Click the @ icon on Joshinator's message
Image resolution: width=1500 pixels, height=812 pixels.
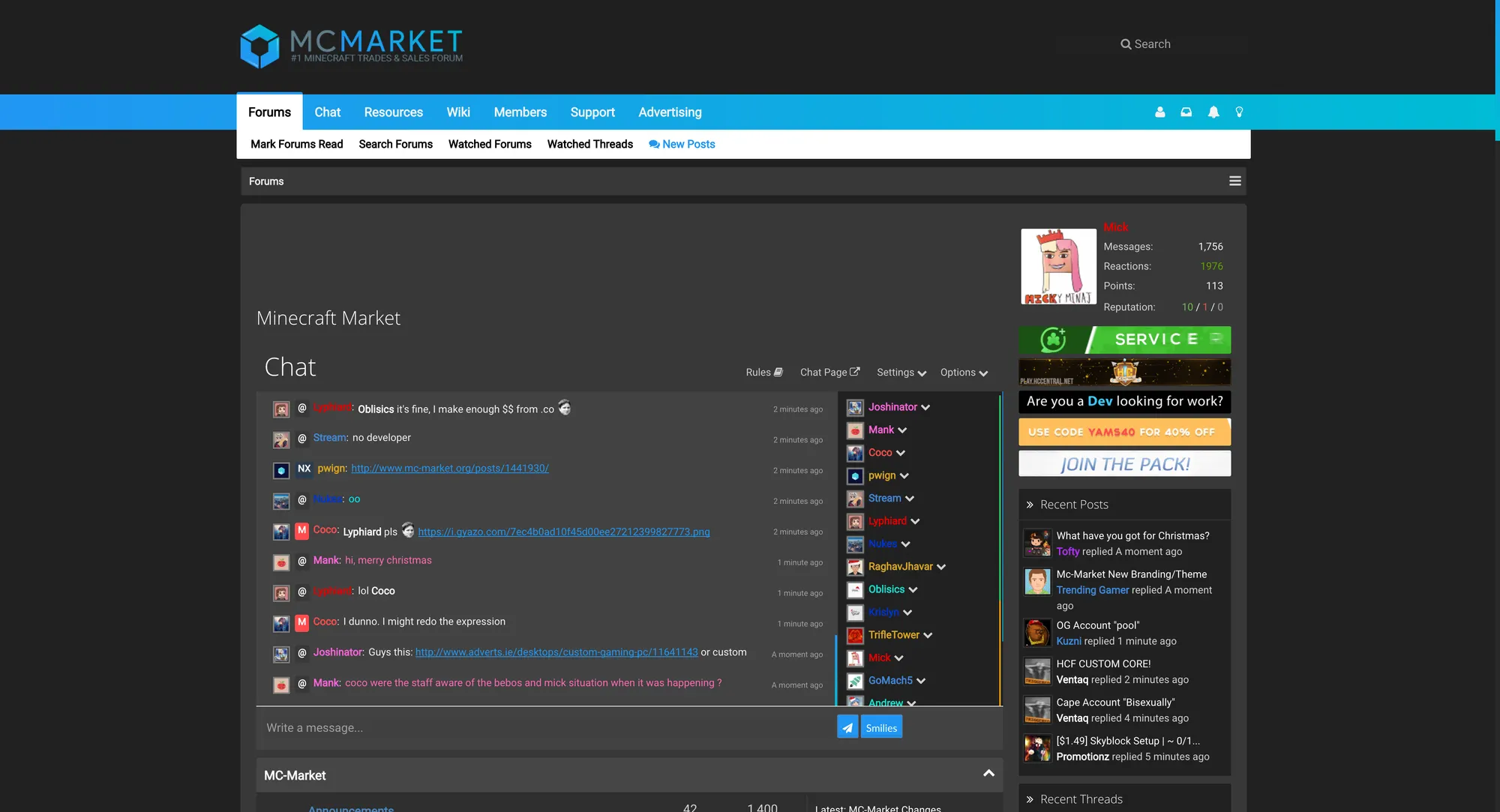click(302, 652)
